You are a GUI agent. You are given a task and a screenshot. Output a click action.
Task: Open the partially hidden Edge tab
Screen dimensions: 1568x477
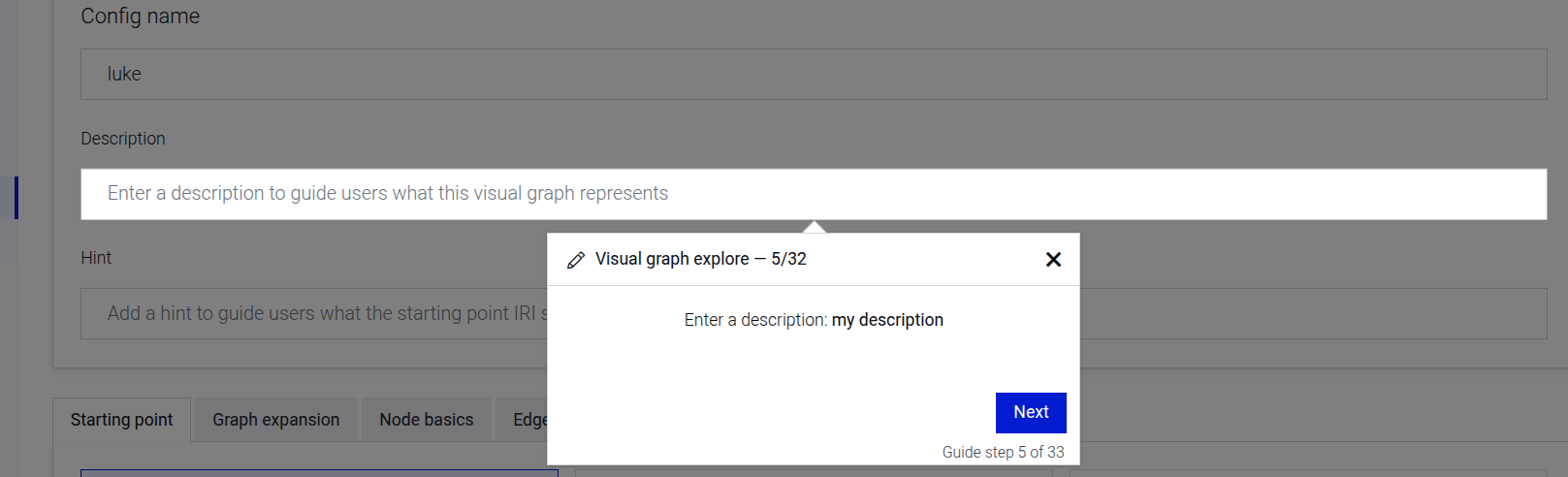[528, 420]
